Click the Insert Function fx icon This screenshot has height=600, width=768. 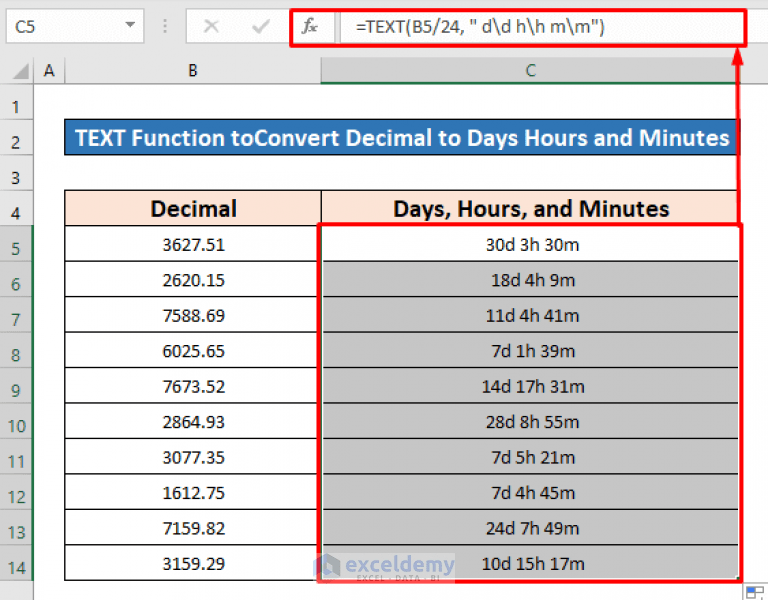(310, 26)
